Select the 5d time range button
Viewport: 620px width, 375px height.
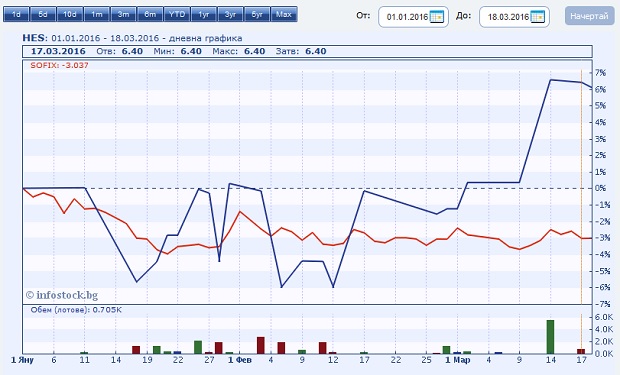tap(43, 14)
